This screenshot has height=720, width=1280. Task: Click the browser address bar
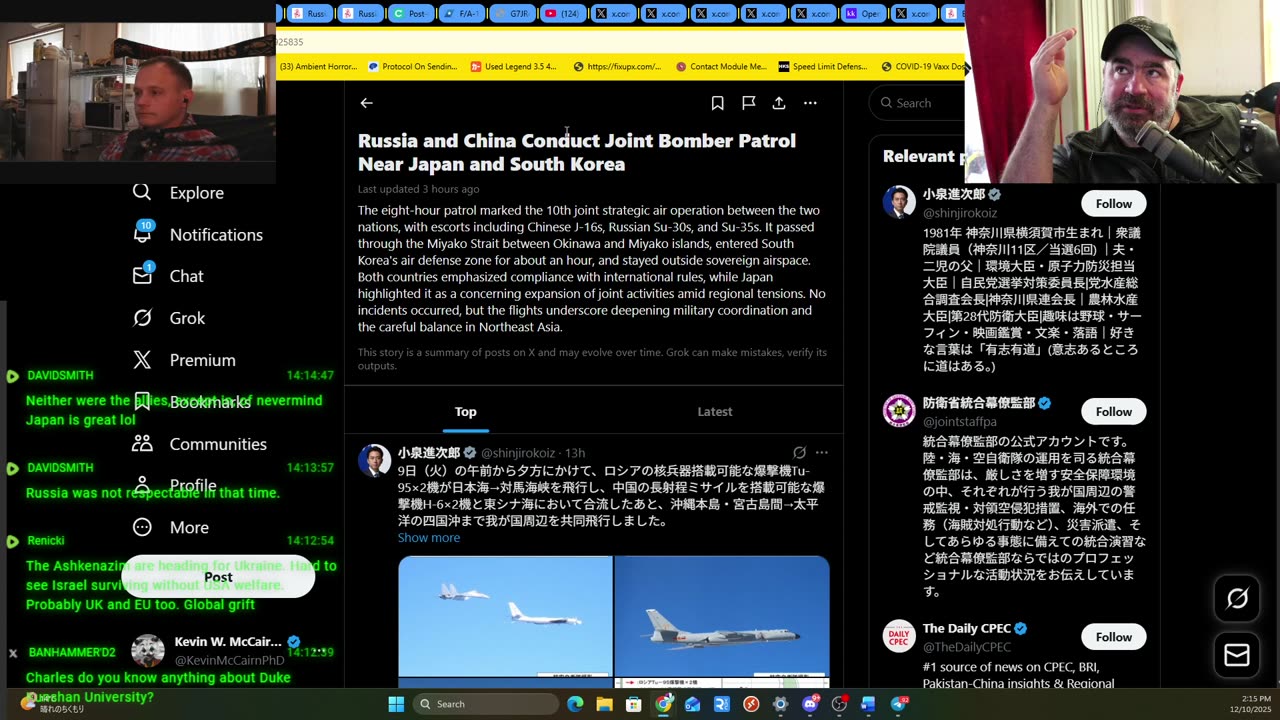620,42
